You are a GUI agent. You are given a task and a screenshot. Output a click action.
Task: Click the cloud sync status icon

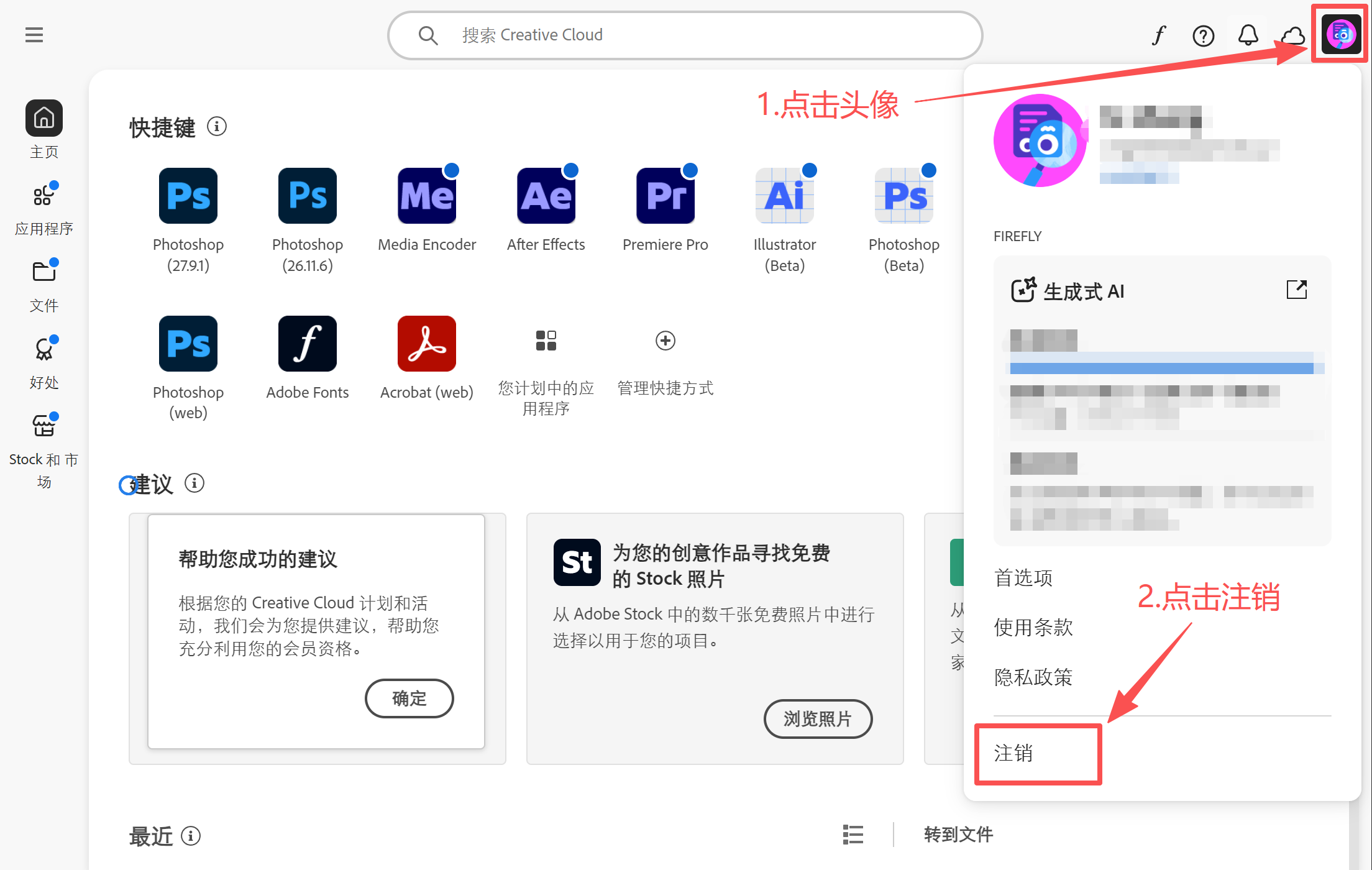pos(1292,35)
